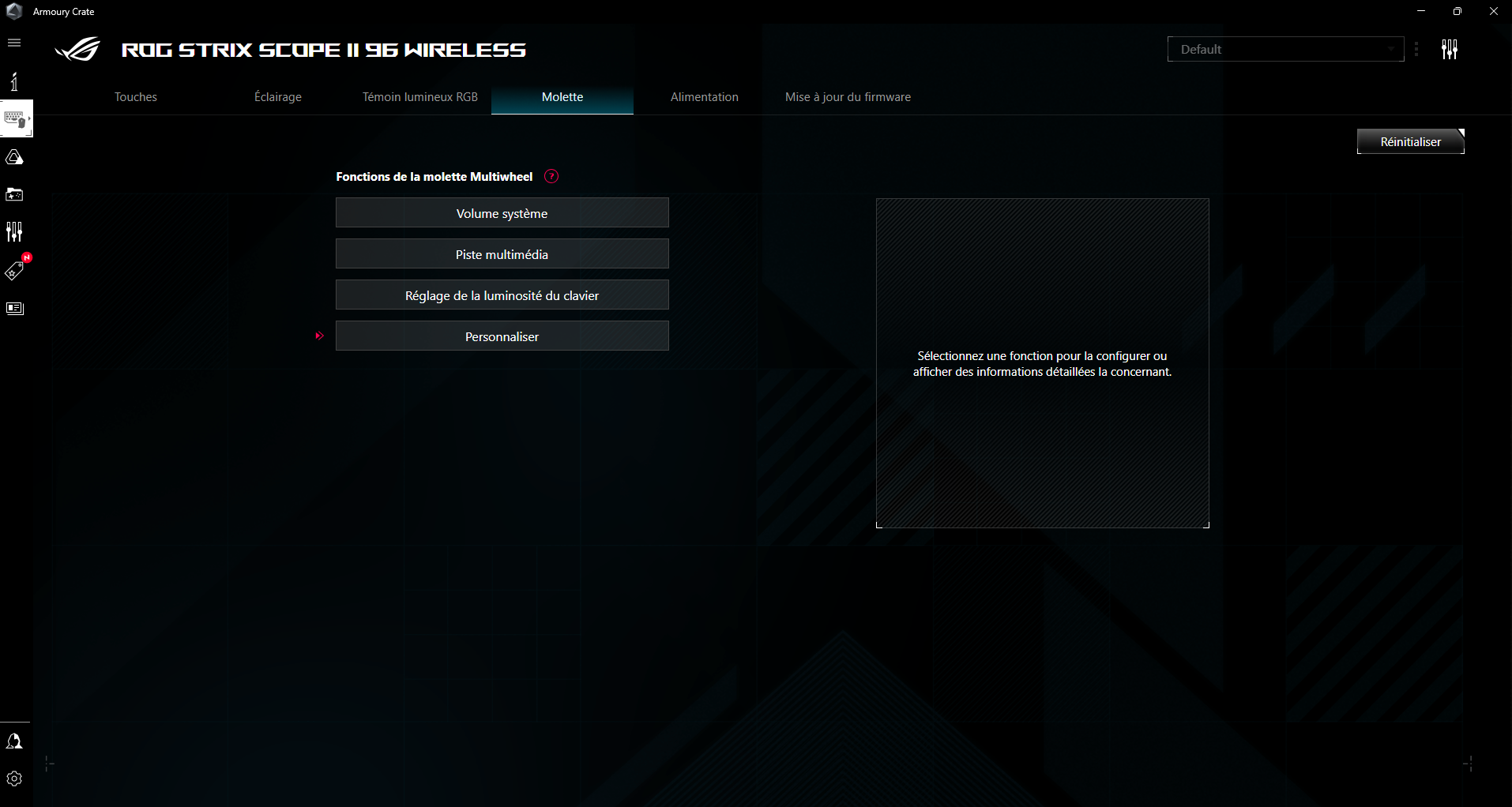Open the profile three-dot options menu
Screen dimensions: 1512x807
click(1416, 49)
